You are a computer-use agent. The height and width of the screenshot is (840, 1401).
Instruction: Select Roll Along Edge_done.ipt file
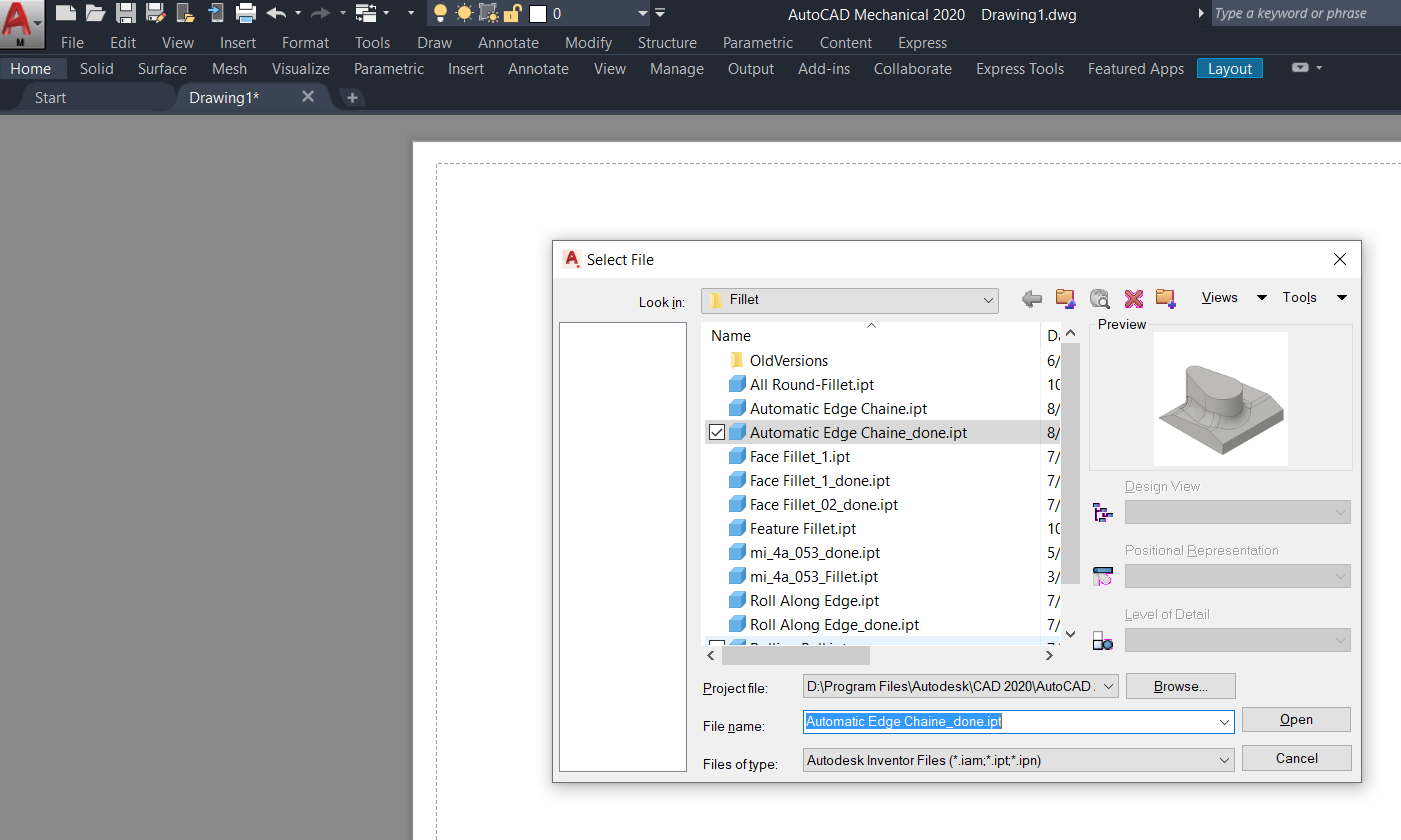pos(834,625)
